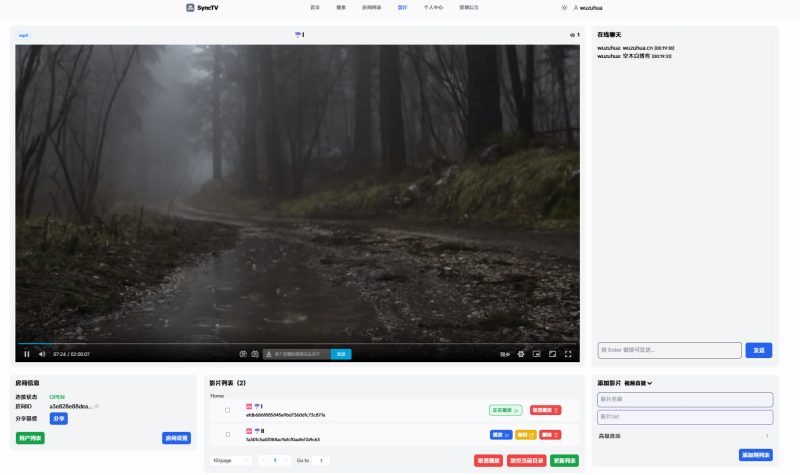Screen dimensions: 800x475
Task: Click the 影片Url movie URL input field
Action: coord(685,417)
